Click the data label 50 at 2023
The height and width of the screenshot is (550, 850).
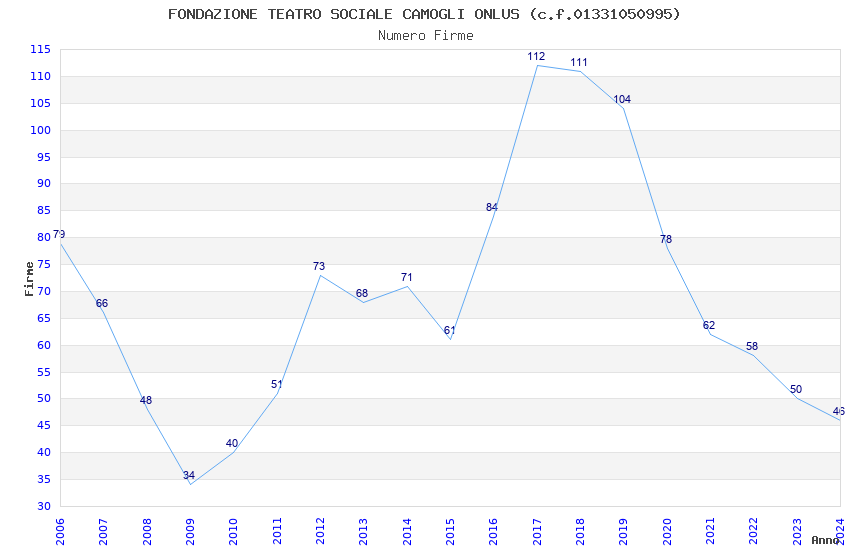click(x=796, y=389)
